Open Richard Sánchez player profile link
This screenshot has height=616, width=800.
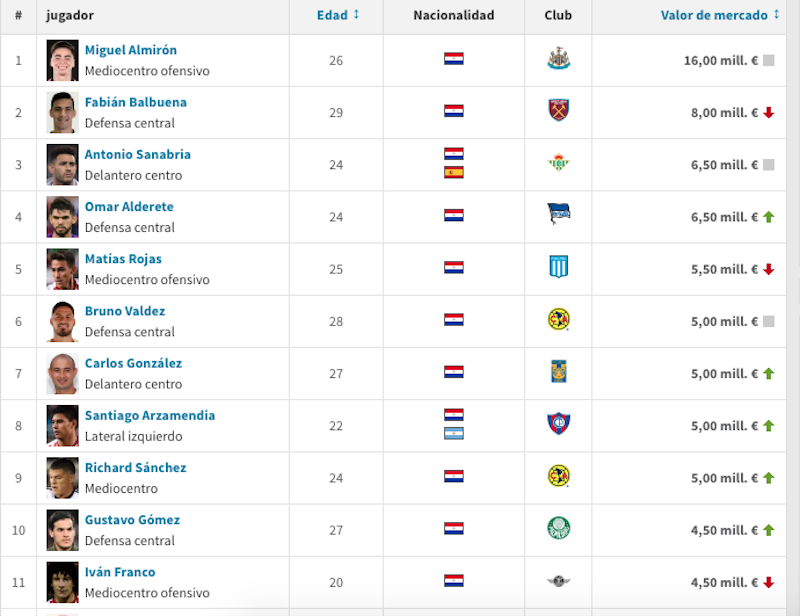135,467
